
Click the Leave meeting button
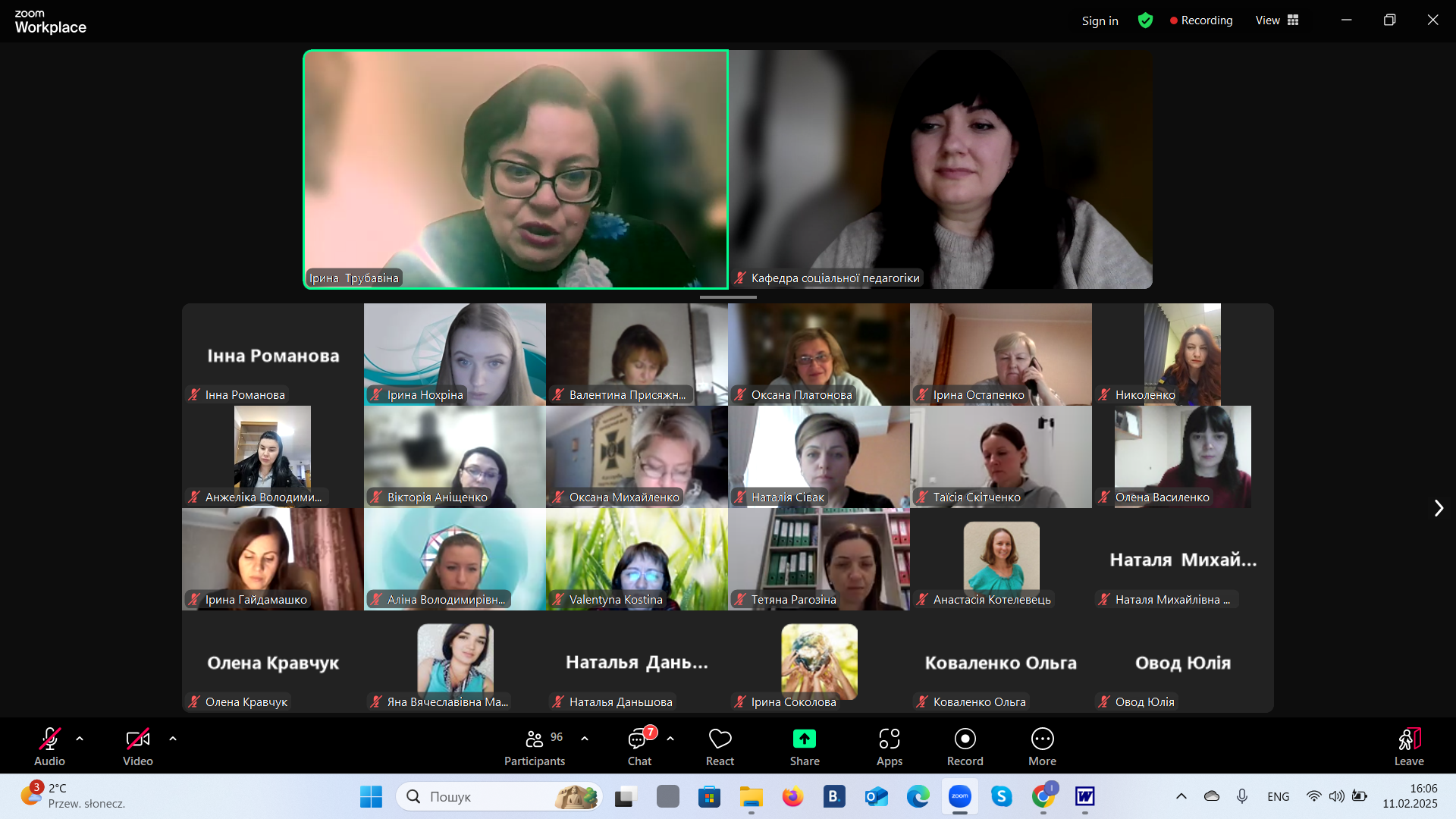click(x=1409, y=746)
